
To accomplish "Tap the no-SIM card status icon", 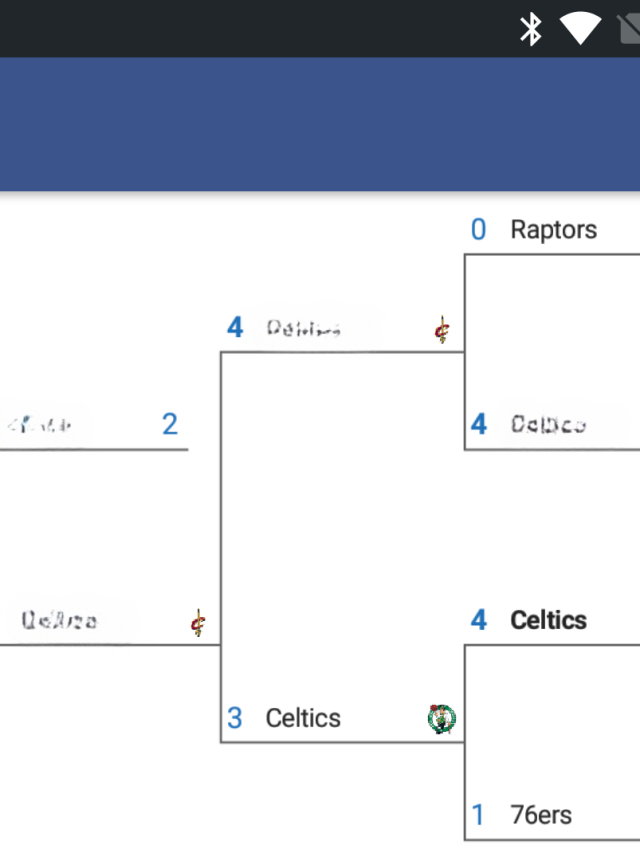I will point(629,29).
